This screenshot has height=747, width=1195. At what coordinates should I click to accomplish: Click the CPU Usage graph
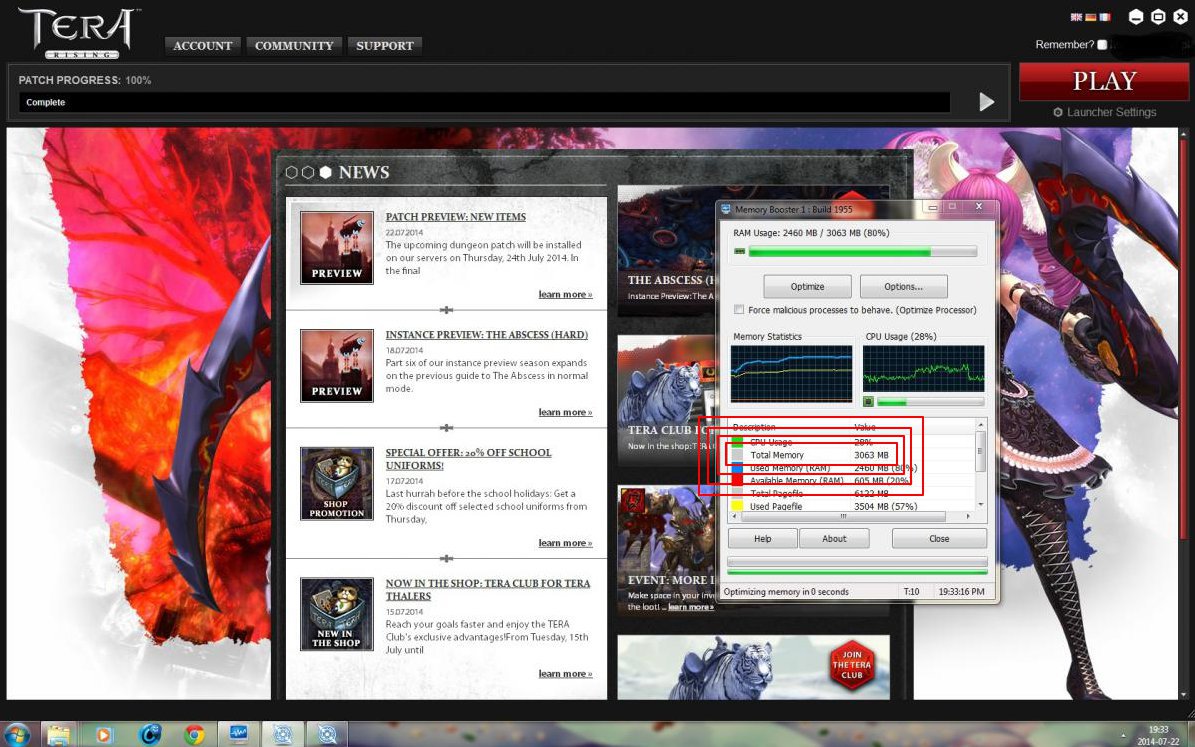923,369
